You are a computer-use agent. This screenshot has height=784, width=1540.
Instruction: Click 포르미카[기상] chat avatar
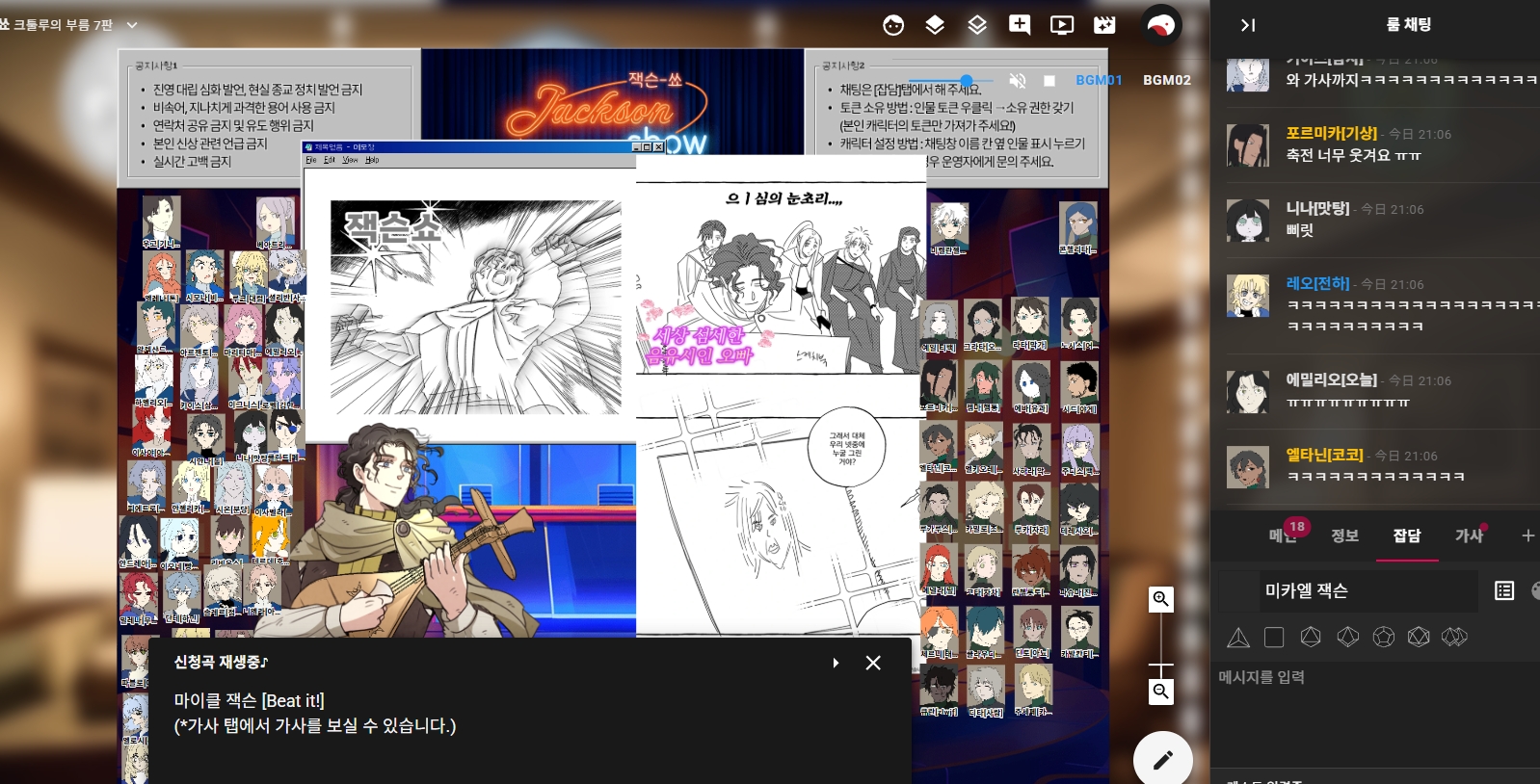[1248, 145]
